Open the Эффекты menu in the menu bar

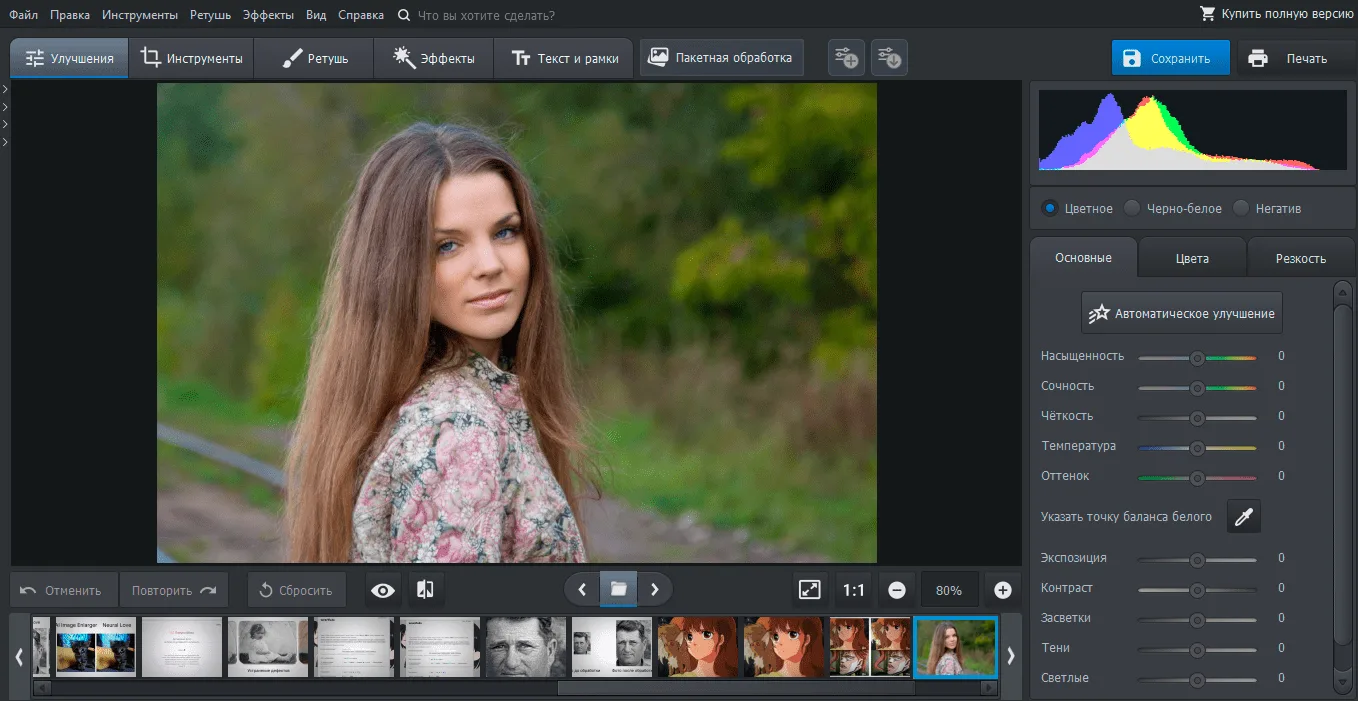(269, 15)
